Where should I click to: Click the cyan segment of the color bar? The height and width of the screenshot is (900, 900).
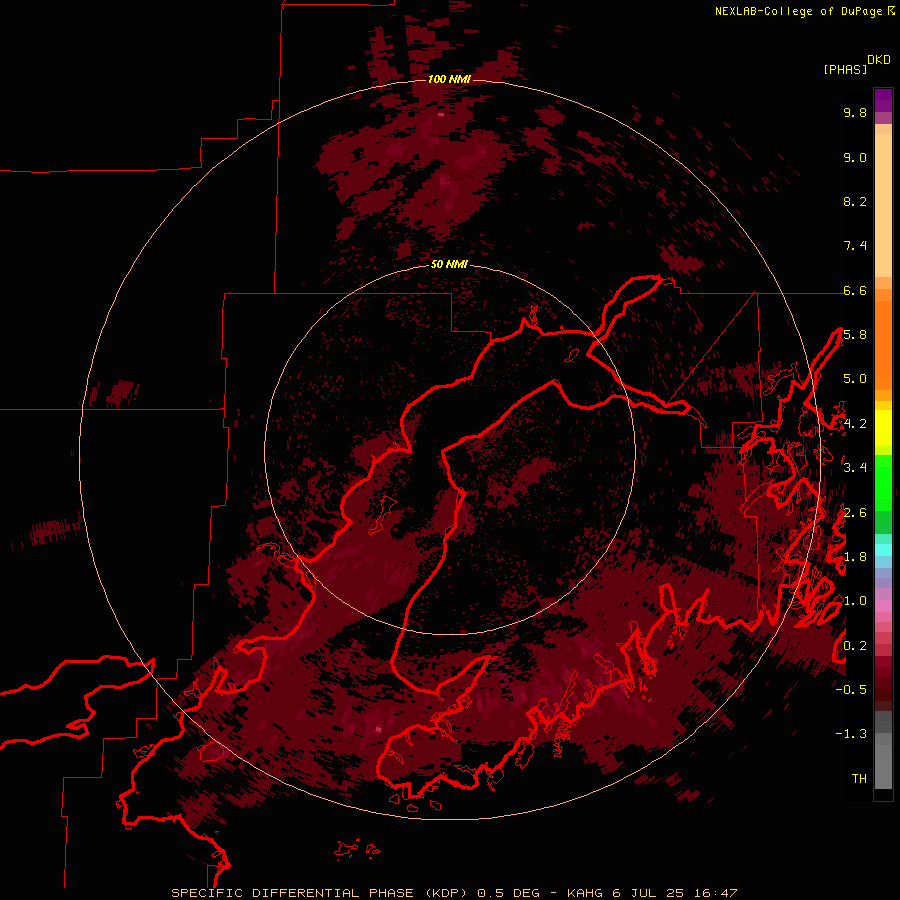(883, 549)
